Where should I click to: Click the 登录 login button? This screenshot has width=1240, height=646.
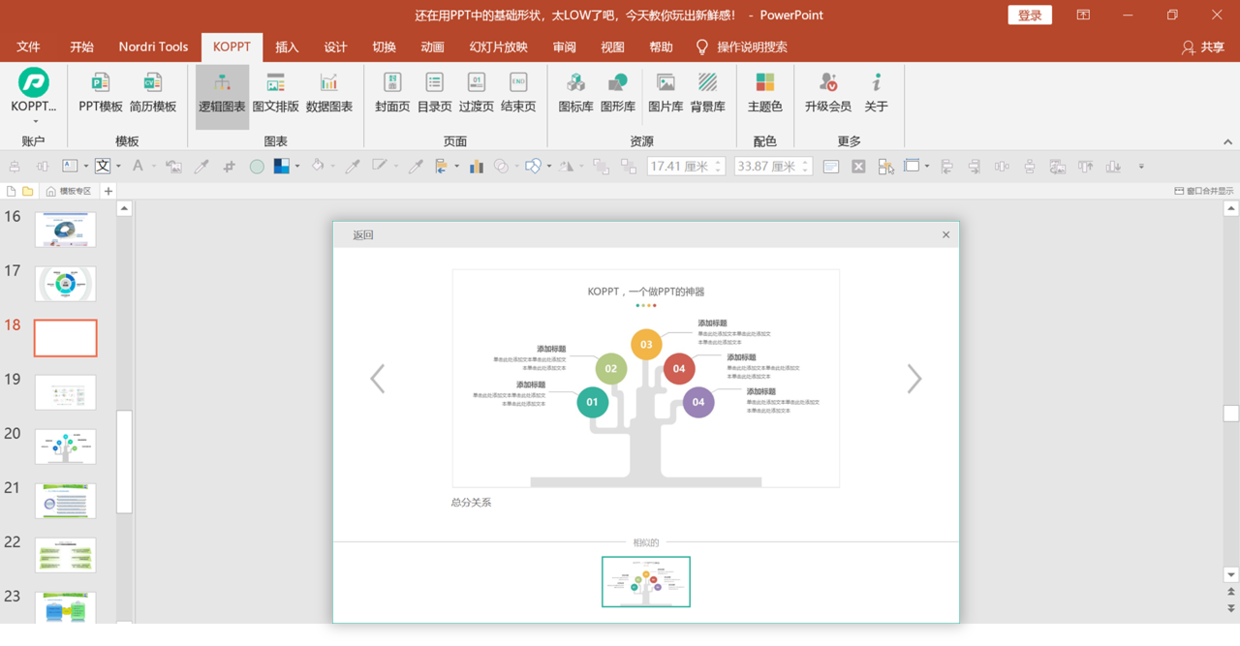[x=1030, y=15]
